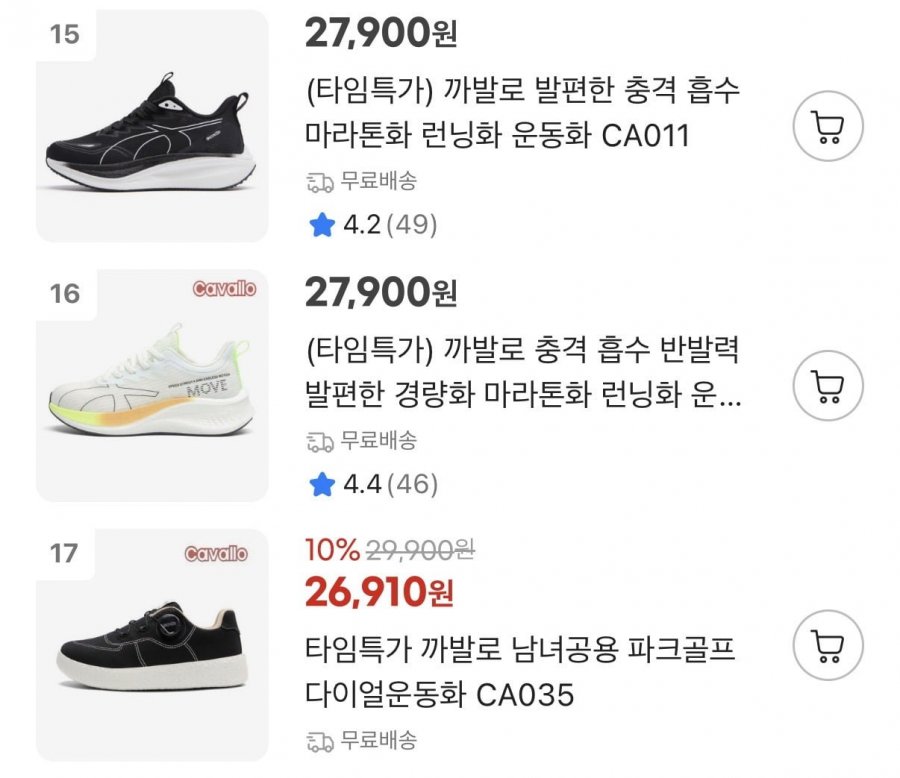Click the rank badge number 17

pos(64,553)
